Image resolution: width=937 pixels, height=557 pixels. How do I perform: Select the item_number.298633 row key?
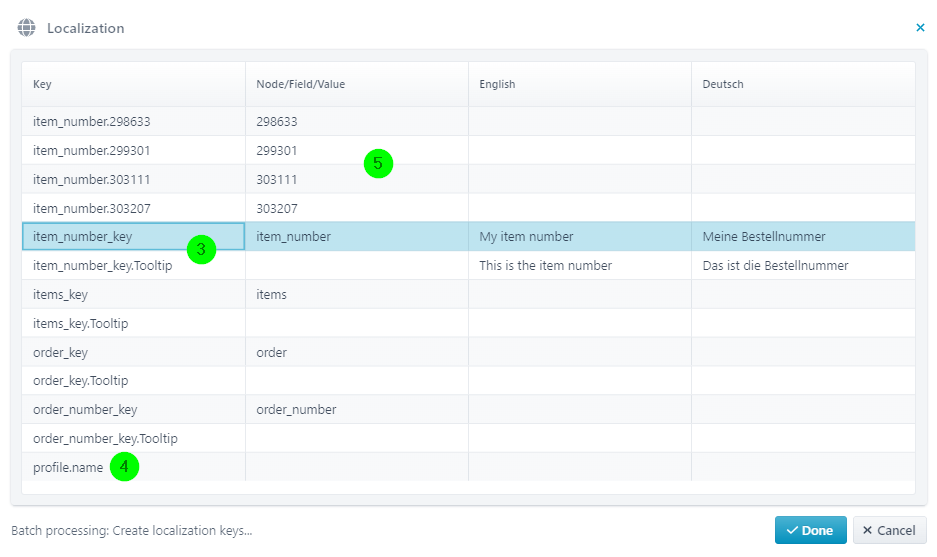coord(91,121)
